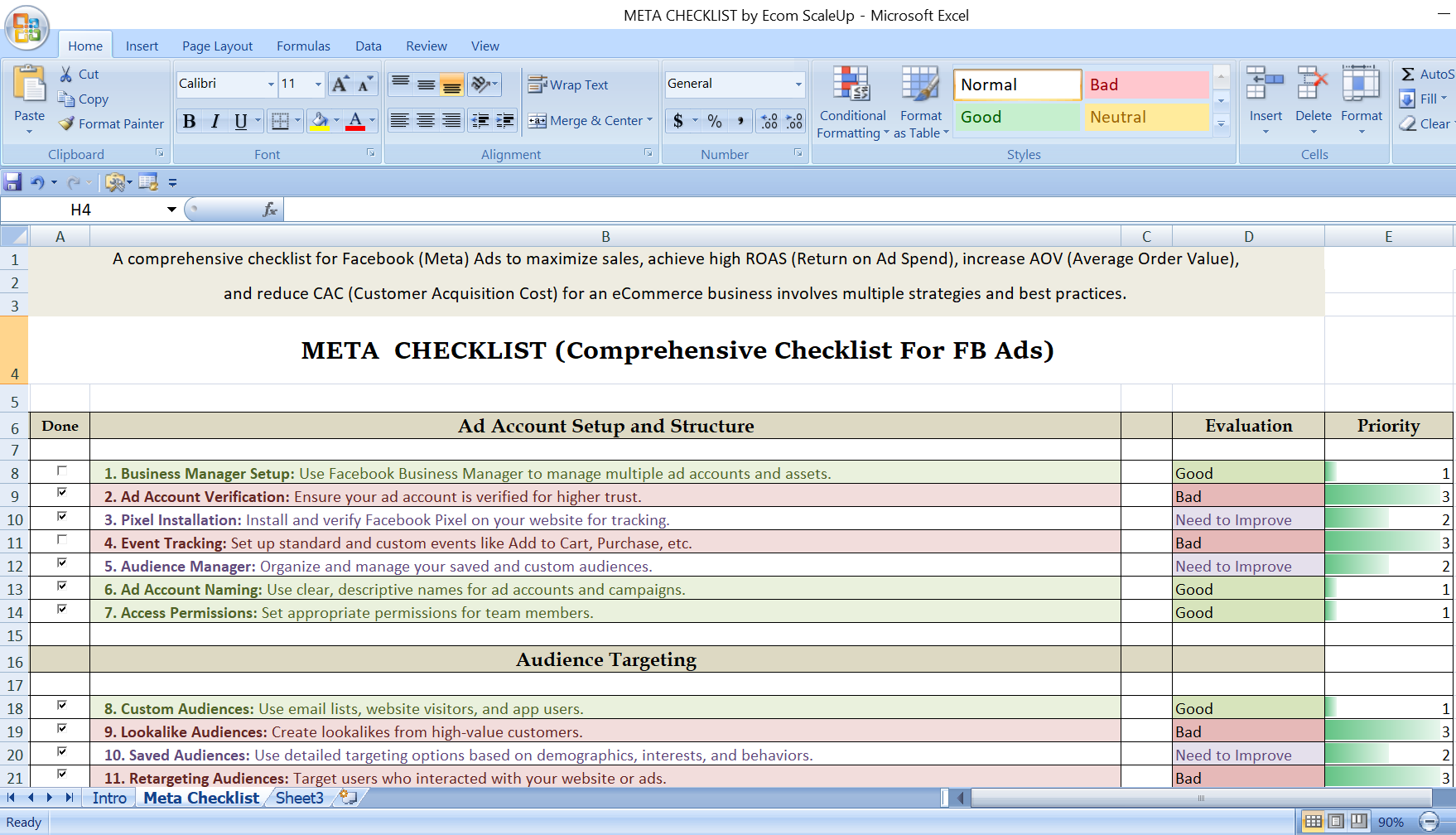The image size is (1456, 835).
Task: Open the font name dropdown
Action: (270, 84)
